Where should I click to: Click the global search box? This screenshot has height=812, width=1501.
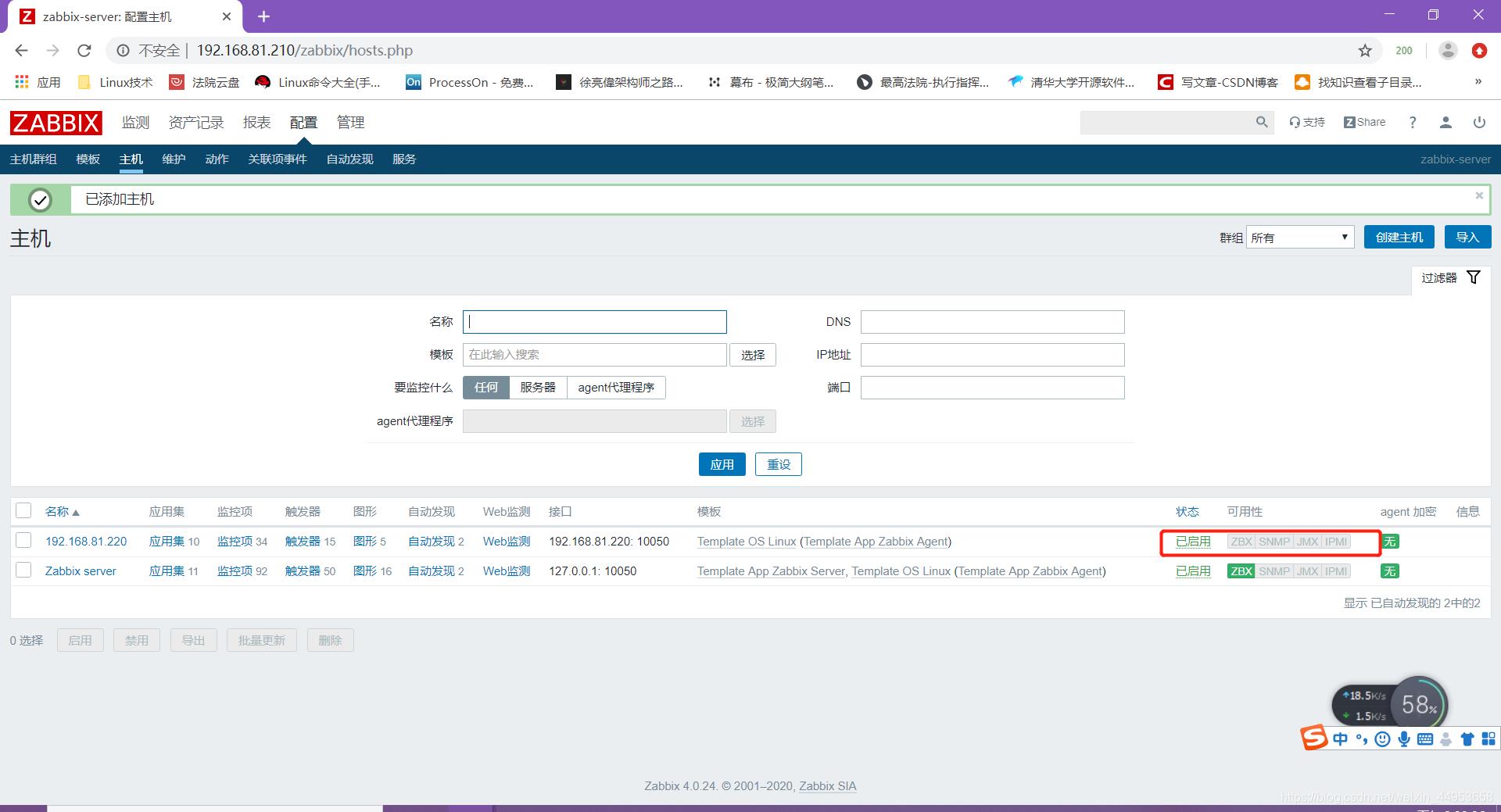[x=1167, y=122]
